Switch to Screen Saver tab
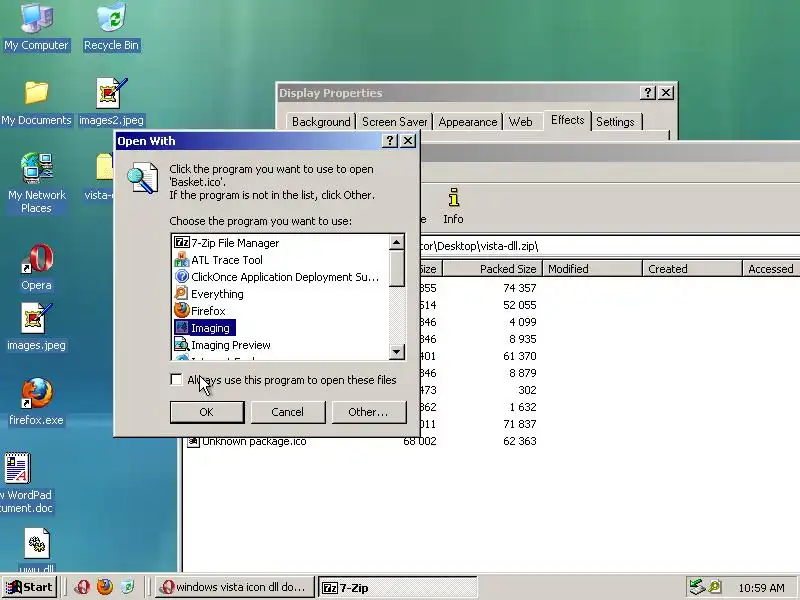 [x=394, y=122]
